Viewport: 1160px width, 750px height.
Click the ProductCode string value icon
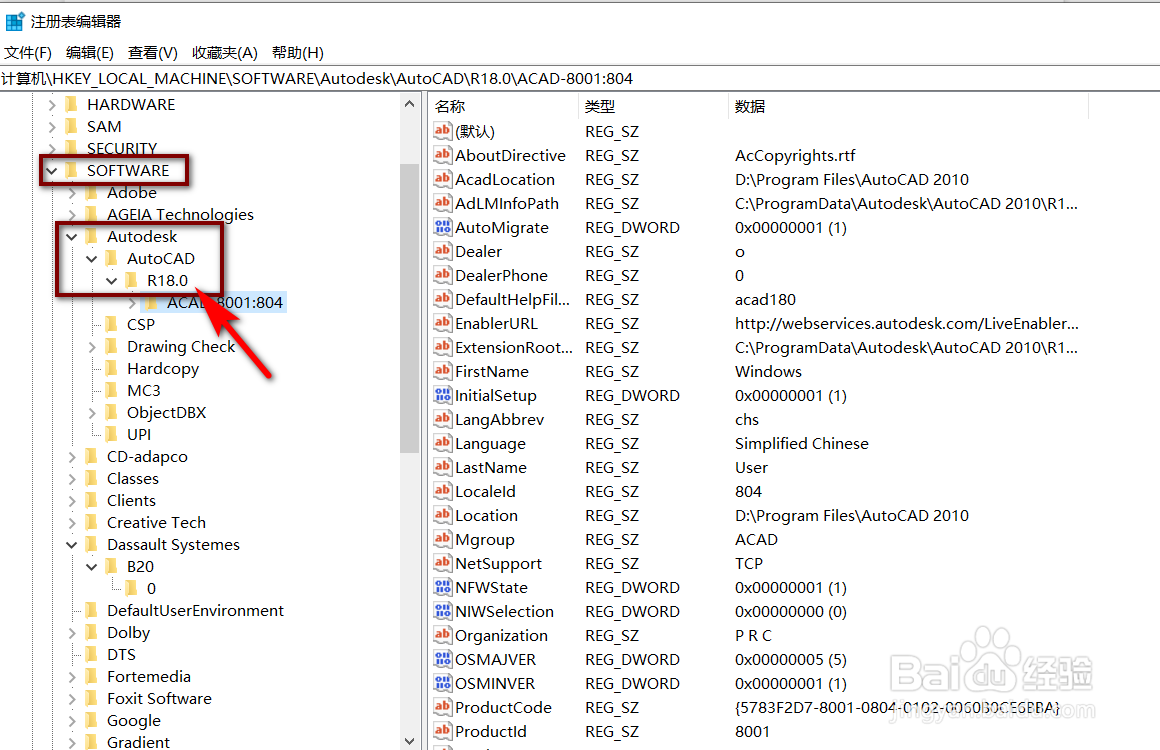coord(442,706)
